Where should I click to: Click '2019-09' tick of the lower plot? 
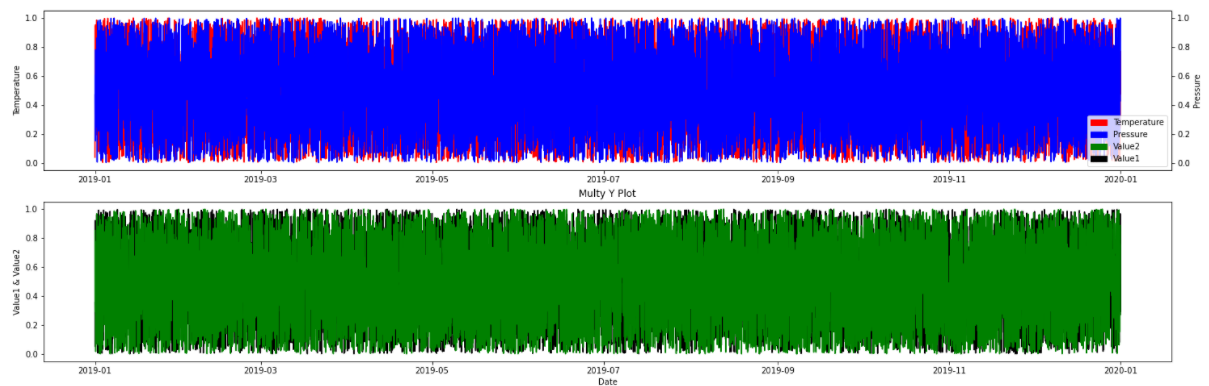777,370
